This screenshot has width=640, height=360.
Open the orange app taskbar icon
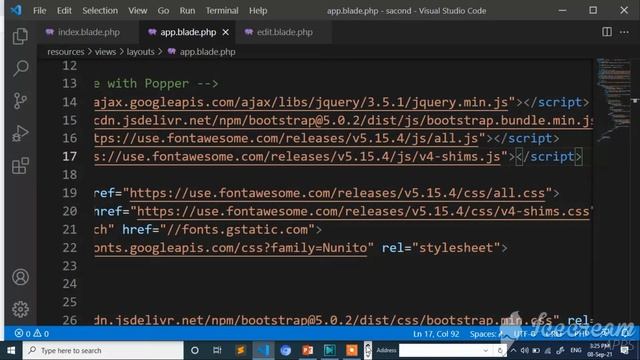pos(351,350)
